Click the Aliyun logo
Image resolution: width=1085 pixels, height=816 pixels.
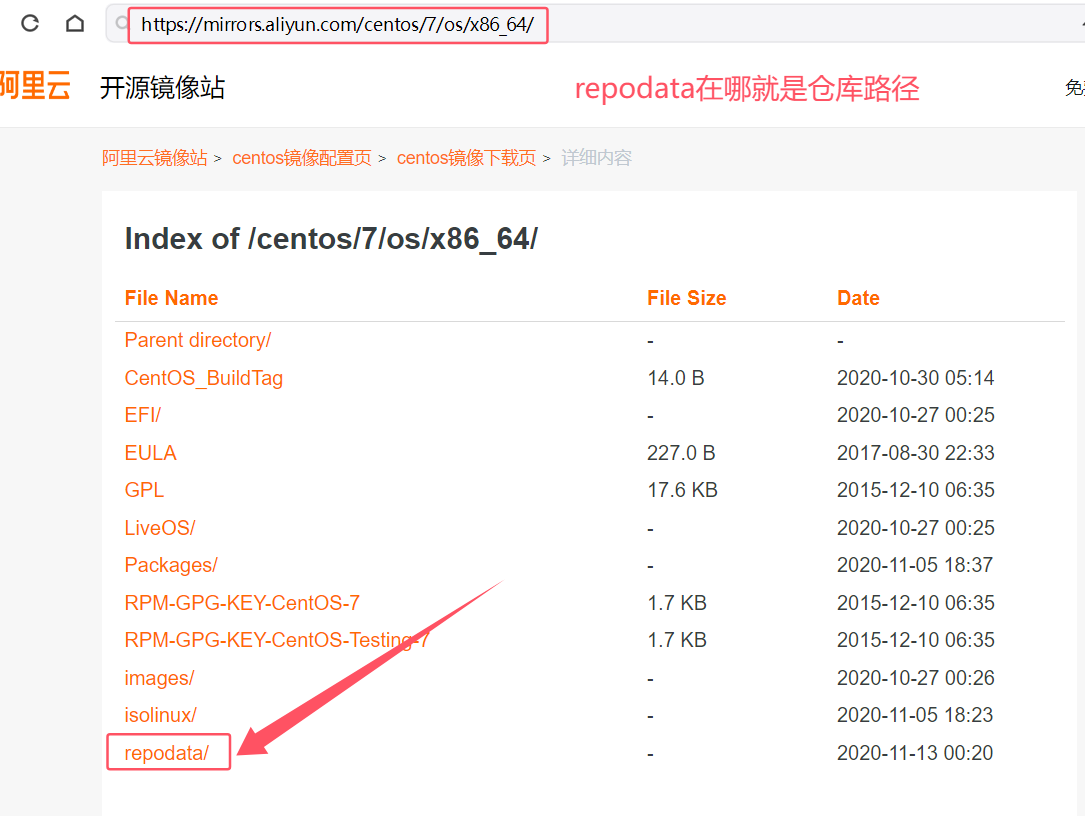35,87
